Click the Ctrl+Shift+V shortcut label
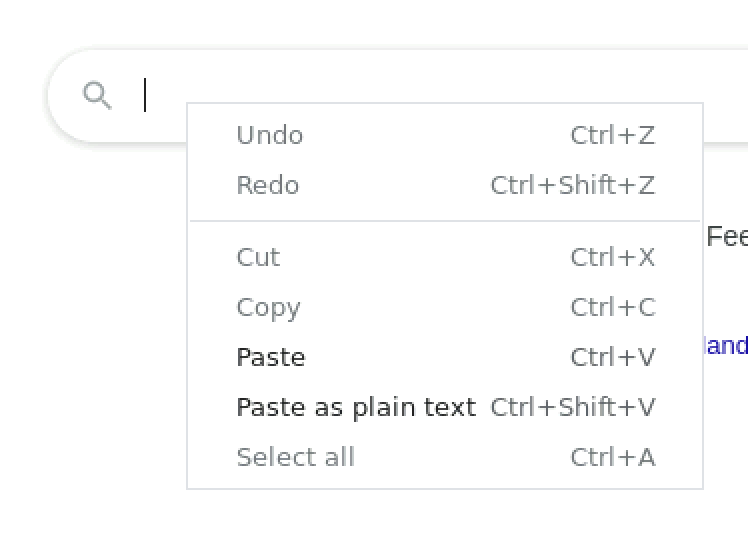Image resolution: width=748 pixels, height=554 pixels. 572,407
